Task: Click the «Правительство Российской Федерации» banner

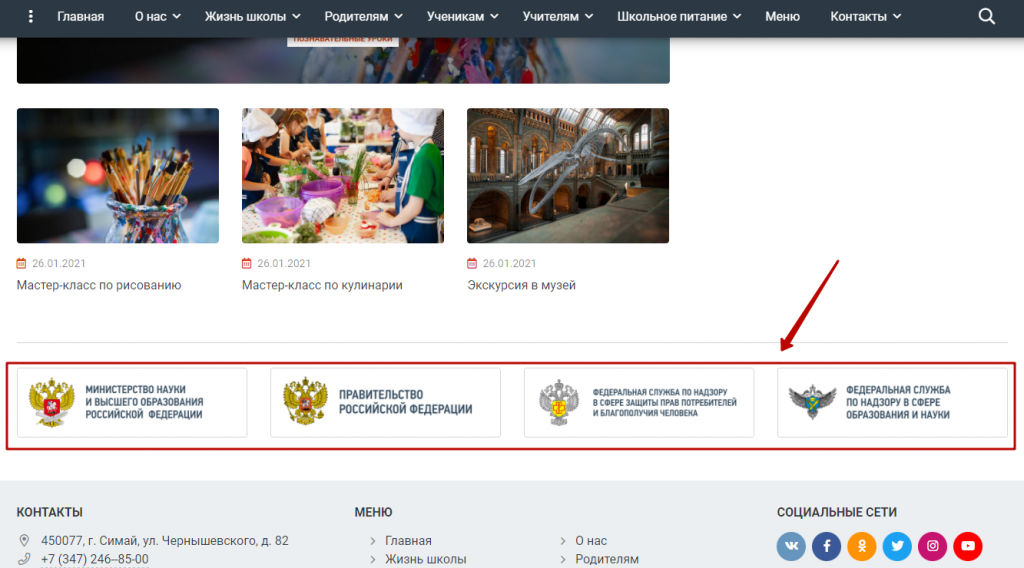Action: point(385,402)
